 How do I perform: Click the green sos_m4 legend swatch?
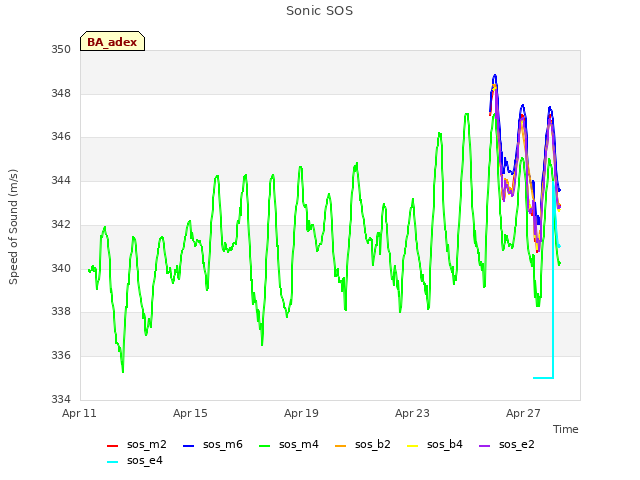click(x=264, y=446)
